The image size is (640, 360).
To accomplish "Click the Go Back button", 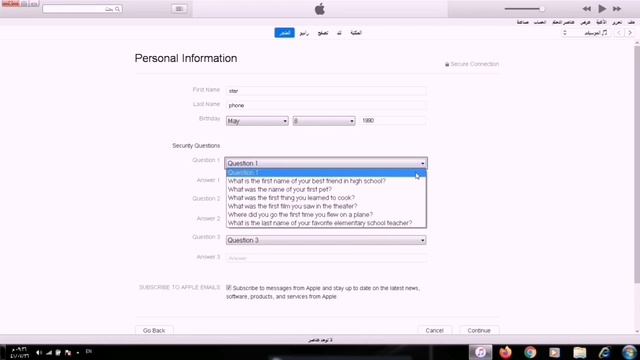I will (x=154, y=330).
